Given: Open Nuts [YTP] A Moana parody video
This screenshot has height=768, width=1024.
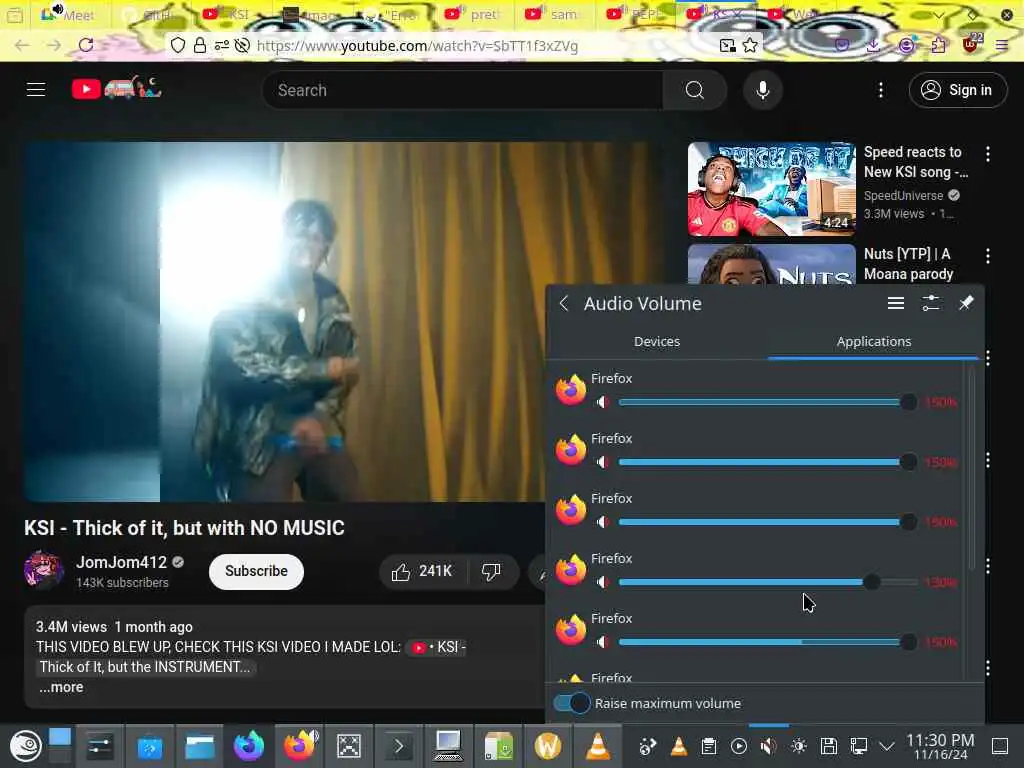Looking at the screenshot, I should tap(908, 264).
